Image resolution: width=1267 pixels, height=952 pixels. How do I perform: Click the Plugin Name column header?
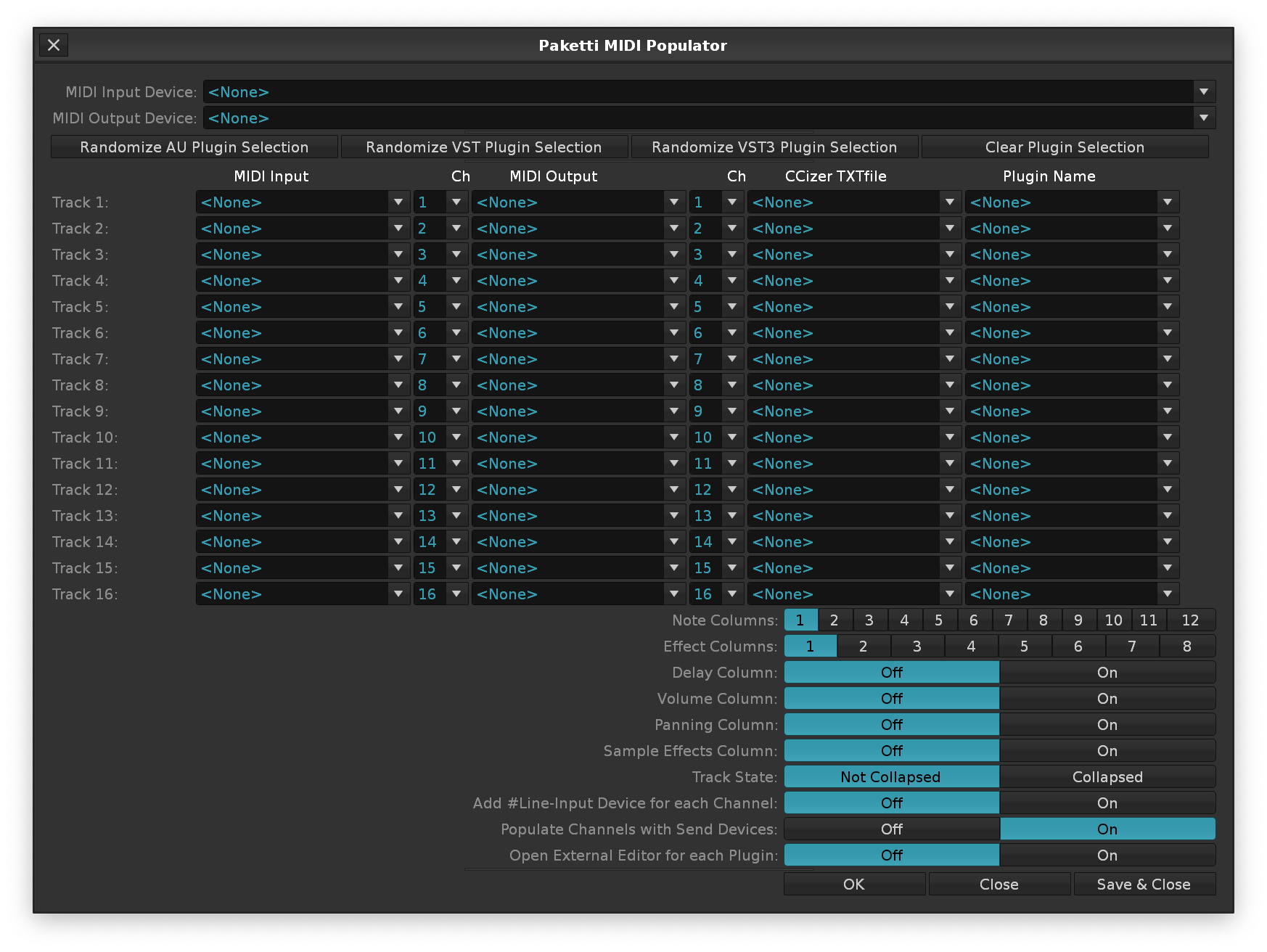point(1049,176)
